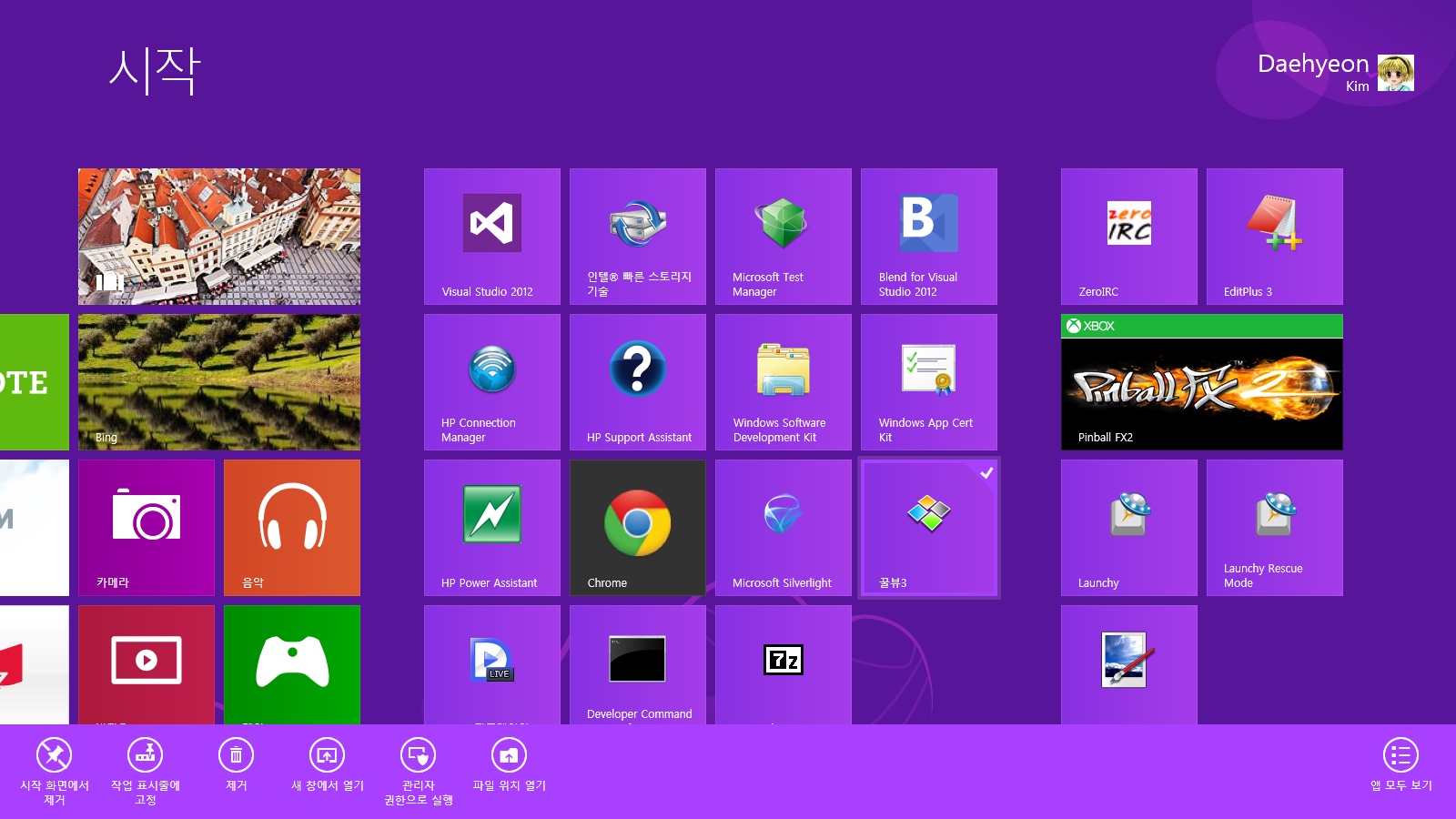1456x819 pixels.
Task: Open Microsoft Silverlight tile
Action: click(784, 528)
